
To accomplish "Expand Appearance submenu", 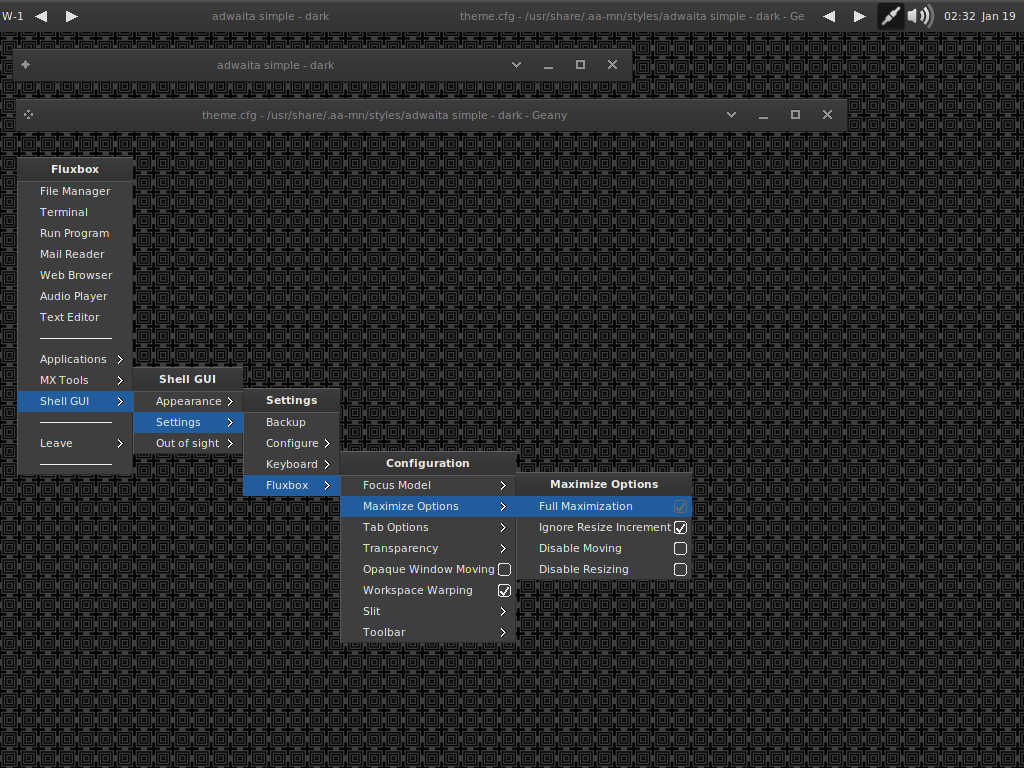I will click(188, 401).
